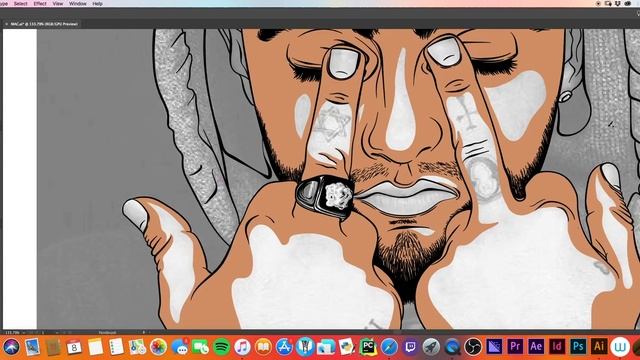Launch OBS Studio from the Dock
640x360 pixels.
pos(473,347)
